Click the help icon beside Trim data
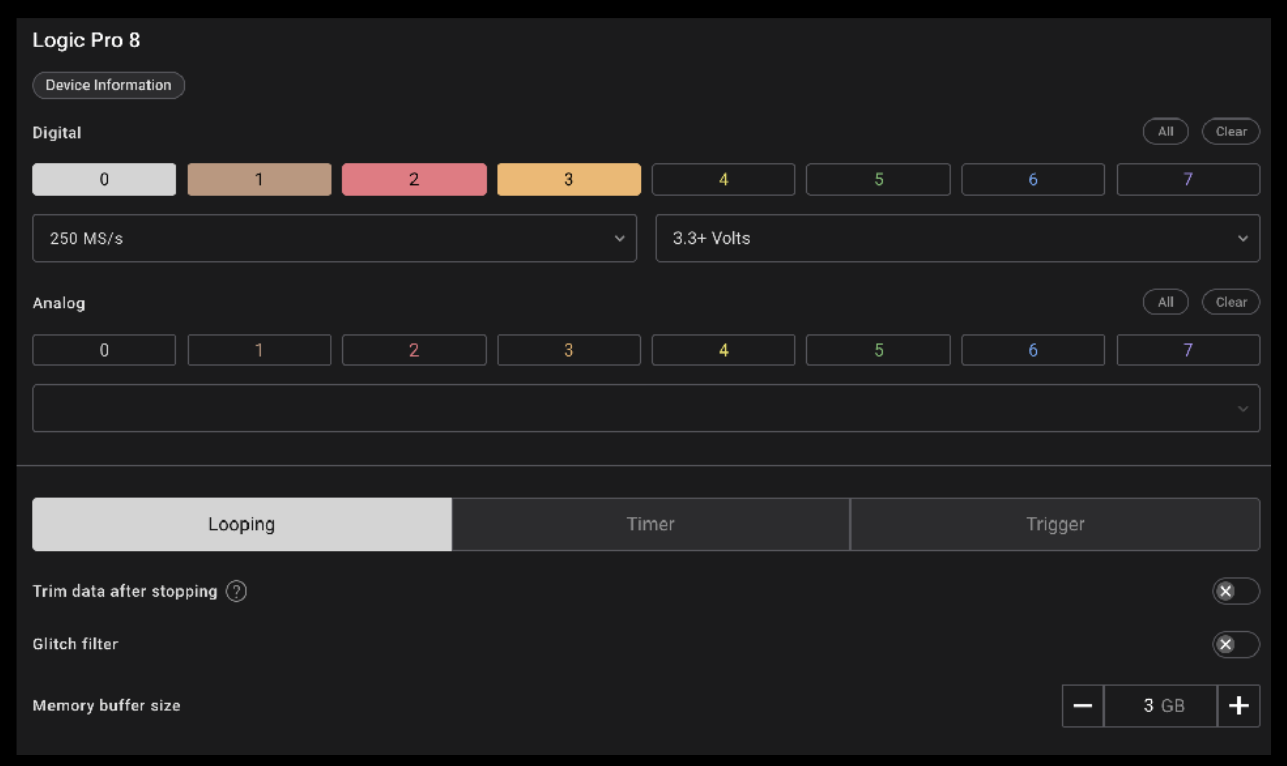1287x766 pixels. 236,591
